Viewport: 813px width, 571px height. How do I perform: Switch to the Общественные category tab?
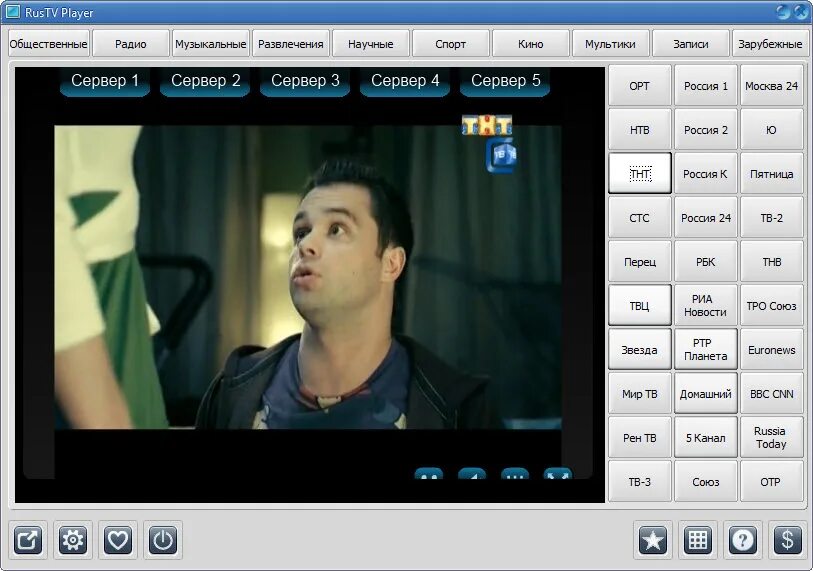[49, 44]
